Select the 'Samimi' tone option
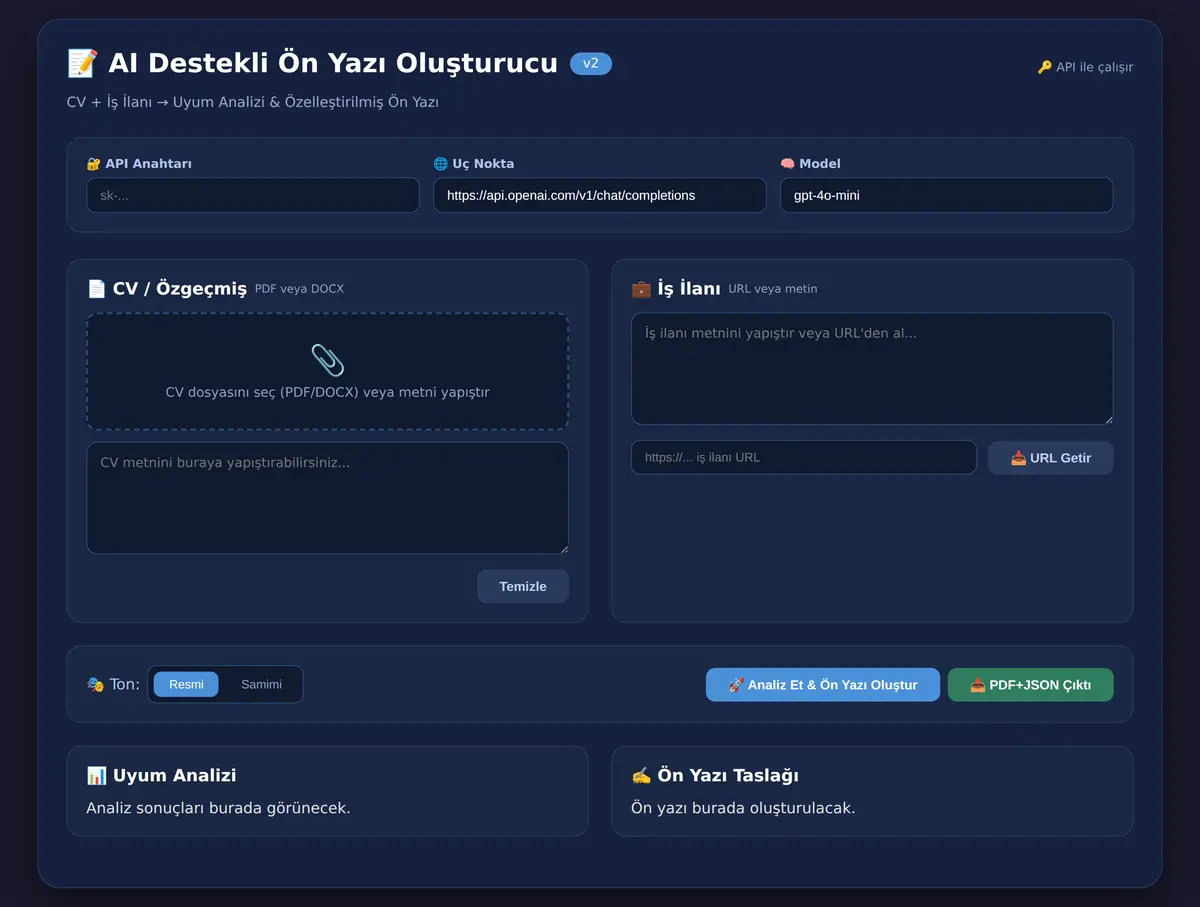1200x907 pixels. tap(261, 685)
